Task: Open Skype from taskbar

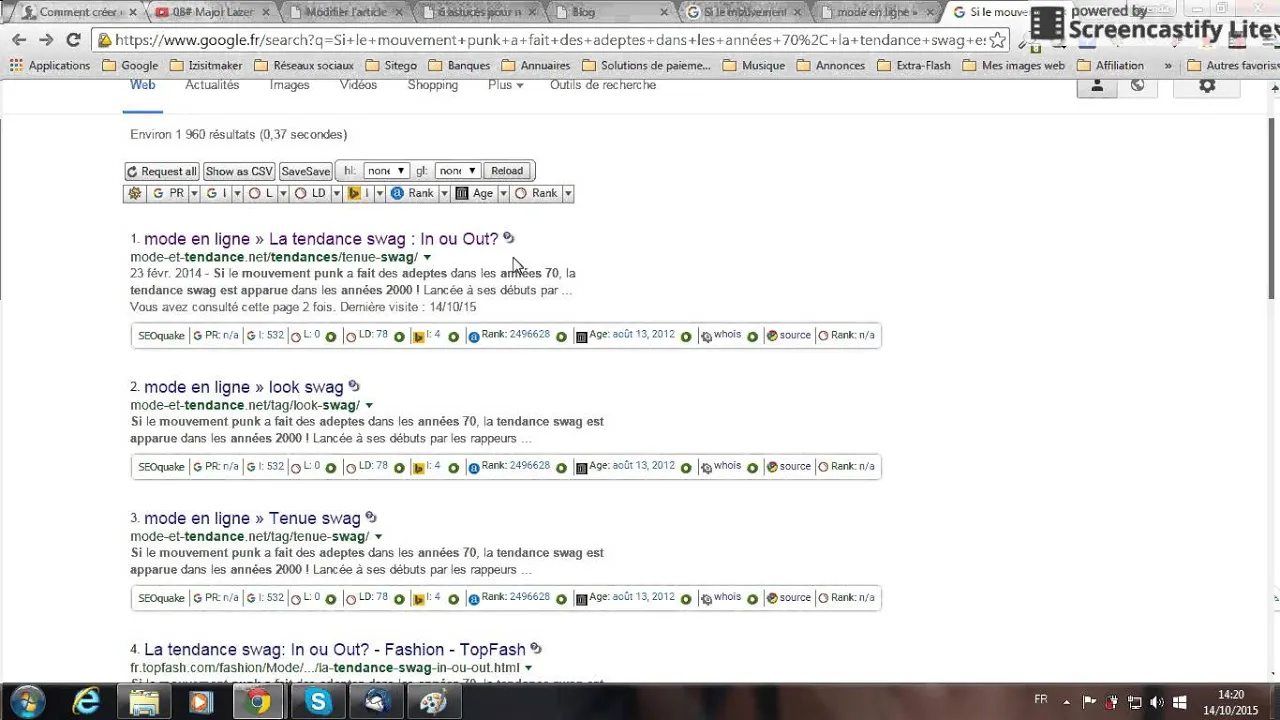Action: [x=318, y=702]
